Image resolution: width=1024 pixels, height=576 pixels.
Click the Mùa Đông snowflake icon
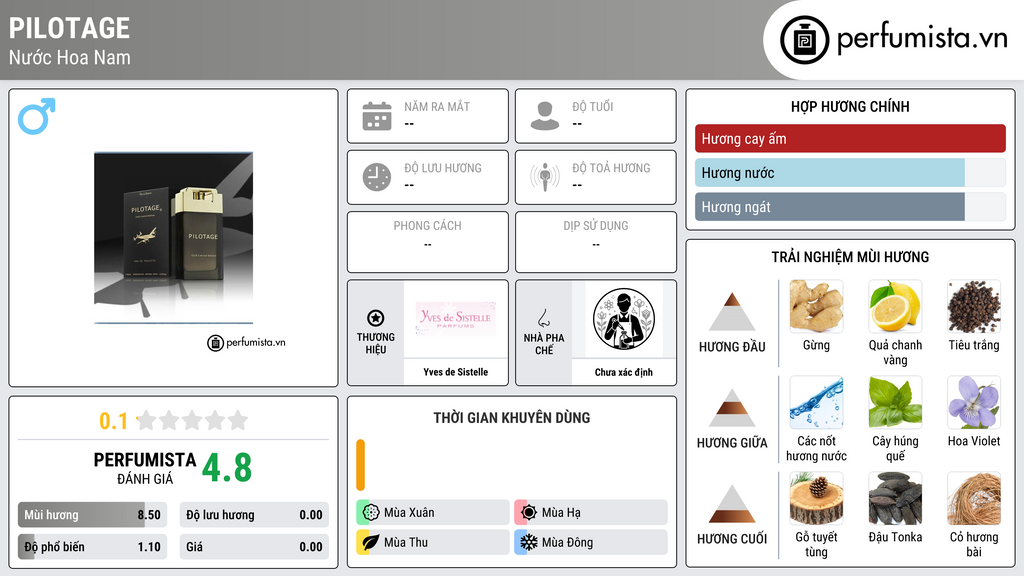pos(529,542)
